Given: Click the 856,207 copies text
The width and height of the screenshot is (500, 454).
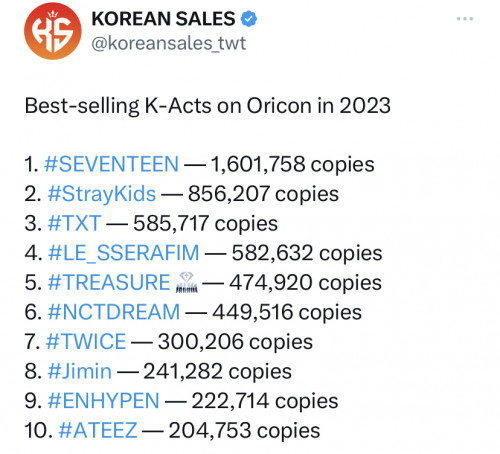Looking at the screenshot, I should pyautogui.click(x=263, y=194).
